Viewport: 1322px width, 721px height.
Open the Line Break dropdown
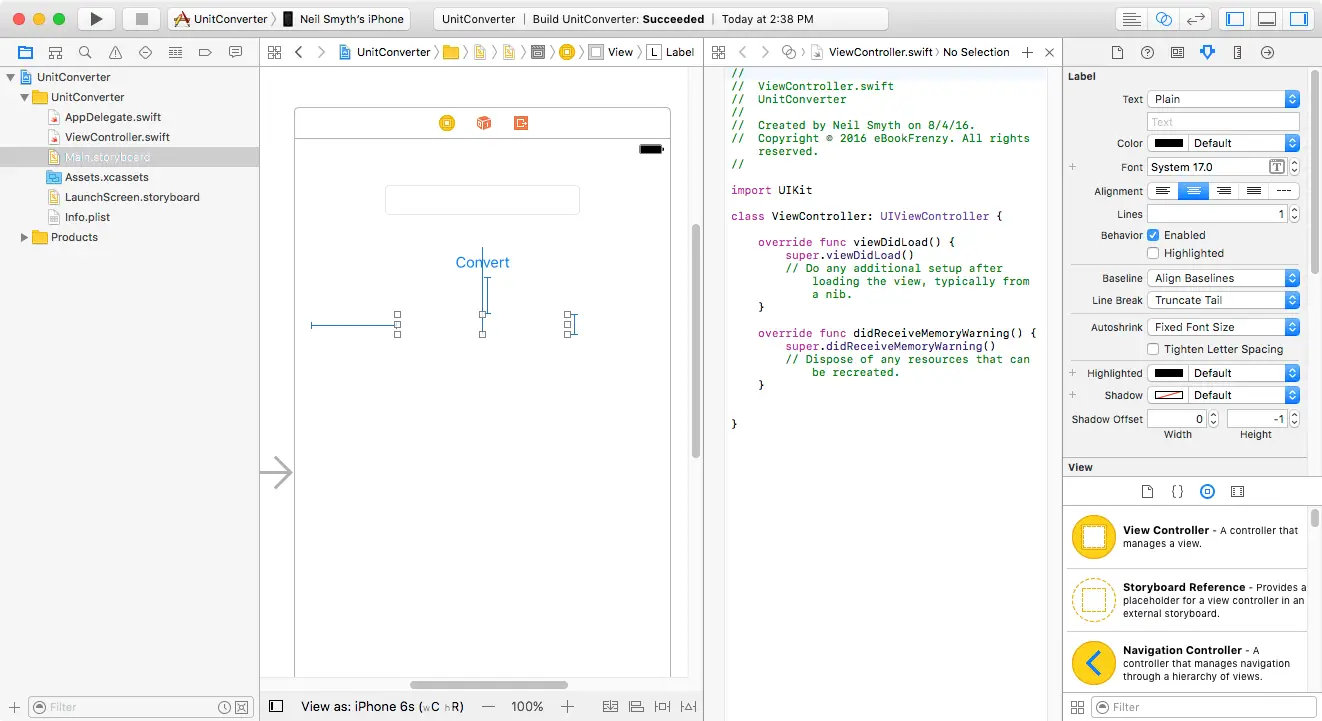(x=1222, y=300)
